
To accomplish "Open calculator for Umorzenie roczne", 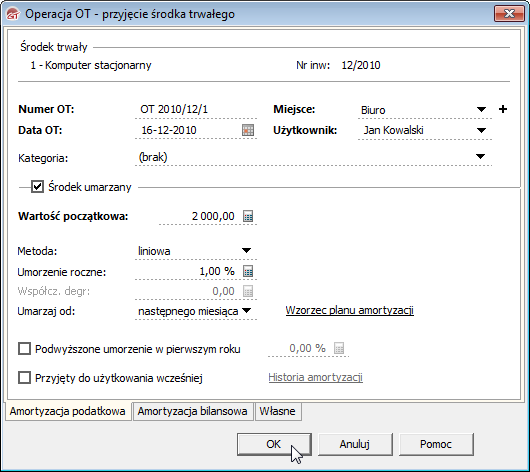I will 248,271.
